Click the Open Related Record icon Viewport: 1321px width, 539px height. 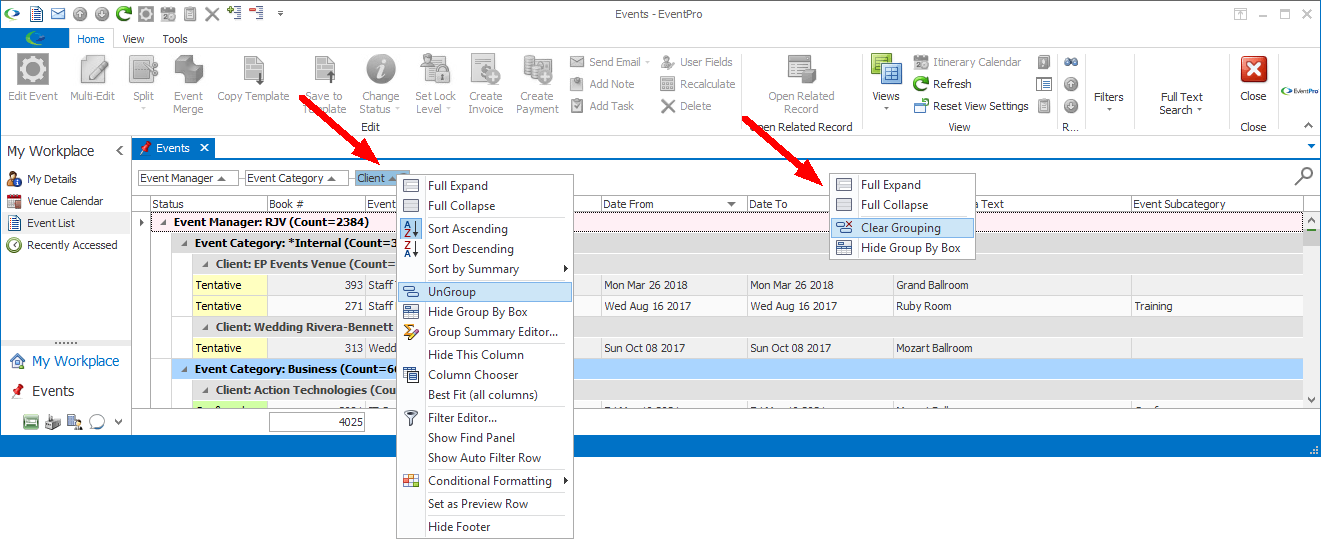(x=801, y=71)
